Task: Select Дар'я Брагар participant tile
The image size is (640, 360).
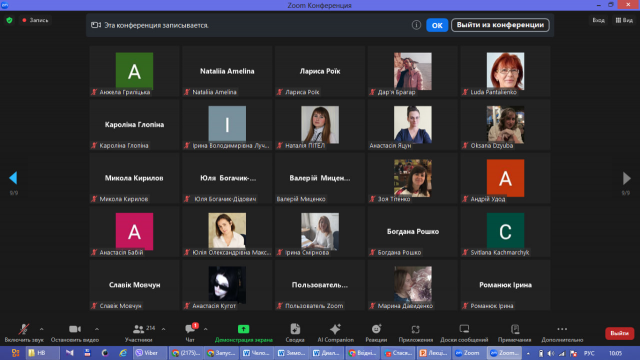Action: pos(413,71)
